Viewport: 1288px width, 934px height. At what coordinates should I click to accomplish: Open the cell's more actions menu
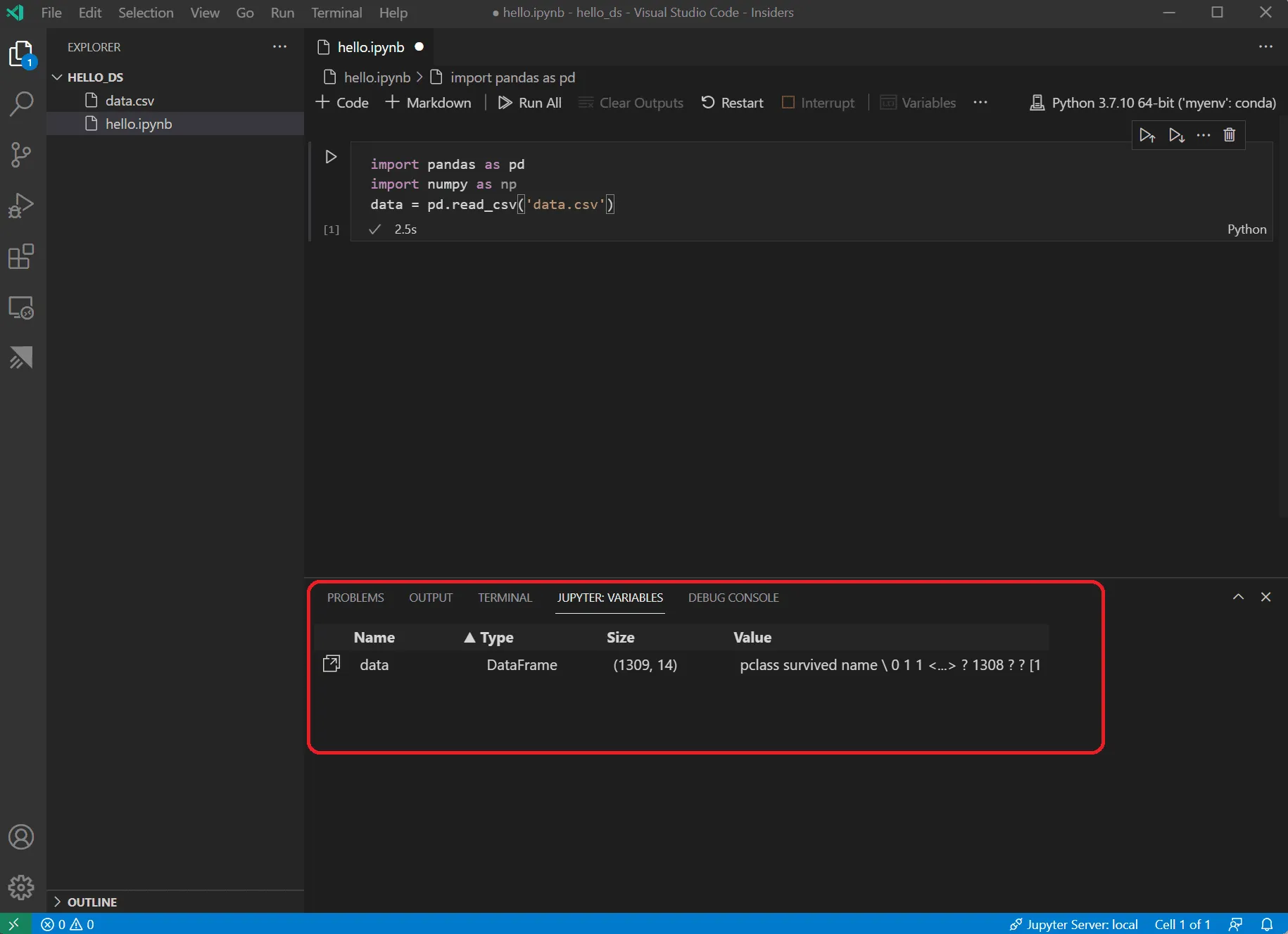coord(1204,134)
